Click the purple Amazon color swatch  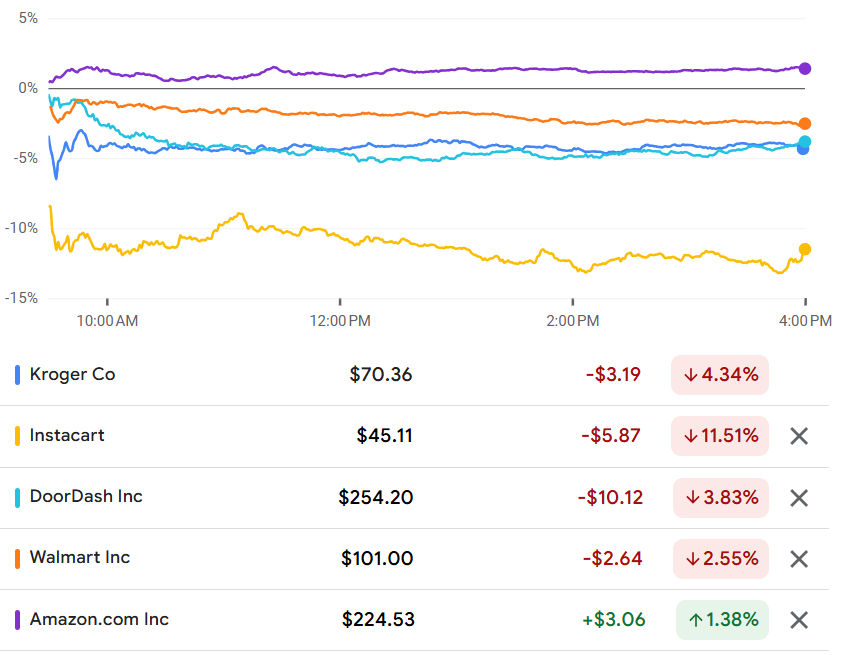[x=17, y=620]
